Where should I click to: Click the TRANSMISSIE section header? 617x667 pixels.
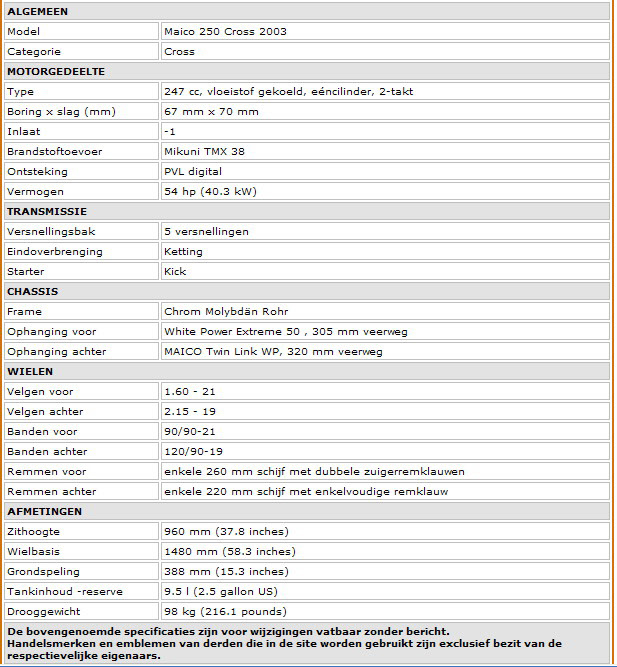(x=307, y=211)
